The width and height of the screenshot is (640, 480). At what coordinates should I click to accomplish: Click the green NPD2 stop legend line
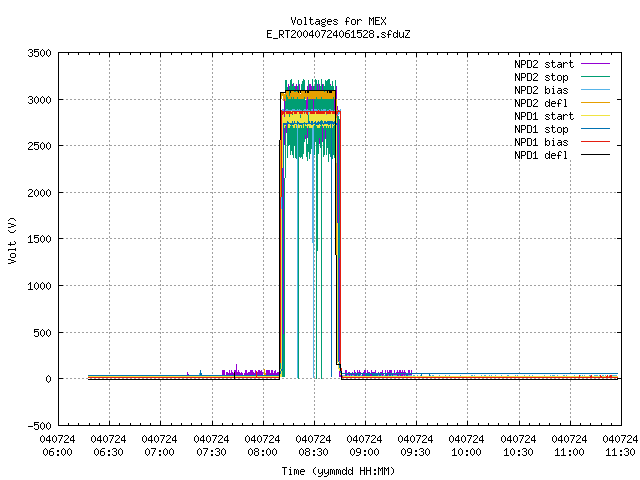click(x=596, y=76)
